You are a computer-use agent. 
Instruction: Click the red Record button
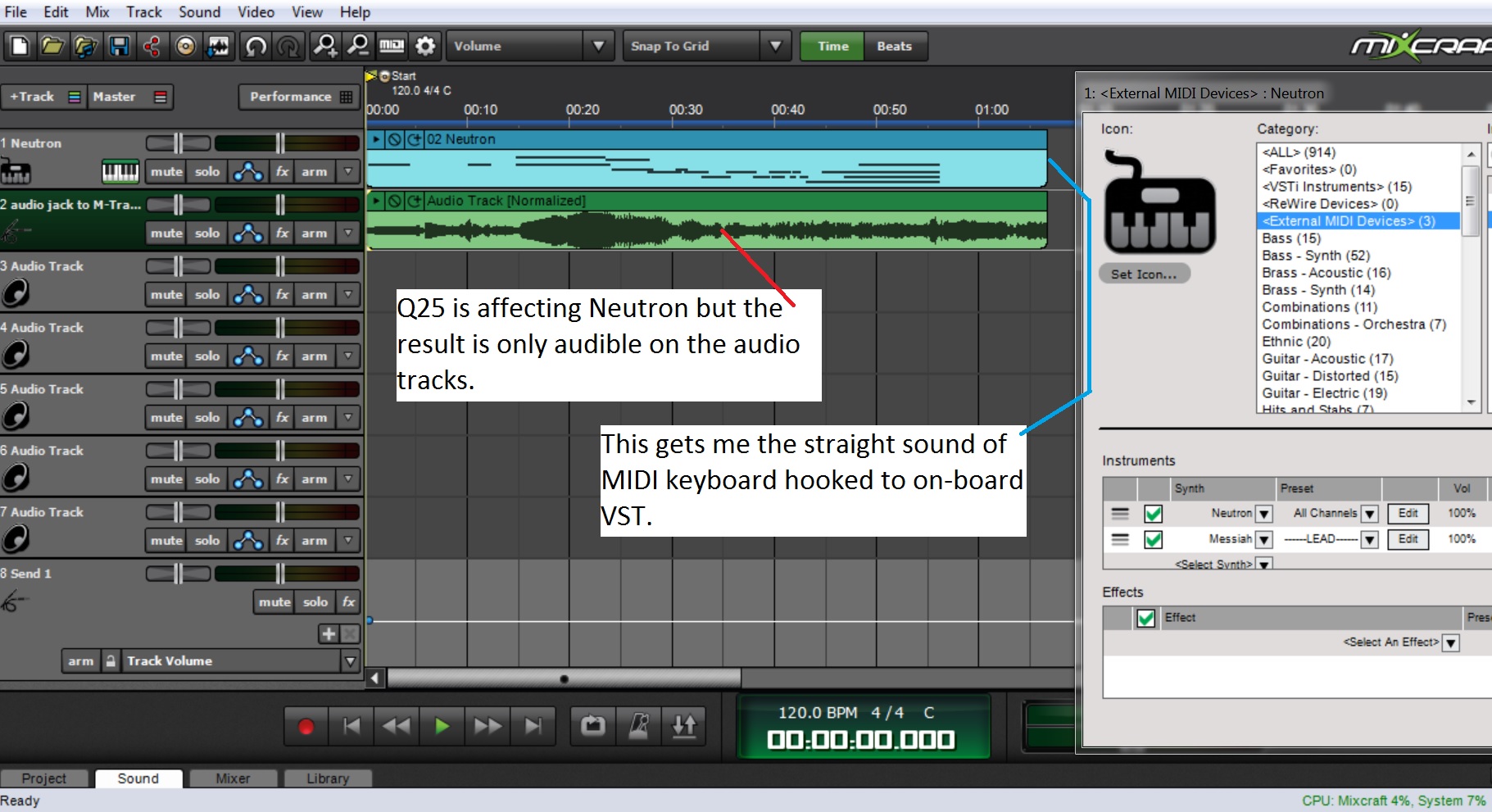coord(306,726)
